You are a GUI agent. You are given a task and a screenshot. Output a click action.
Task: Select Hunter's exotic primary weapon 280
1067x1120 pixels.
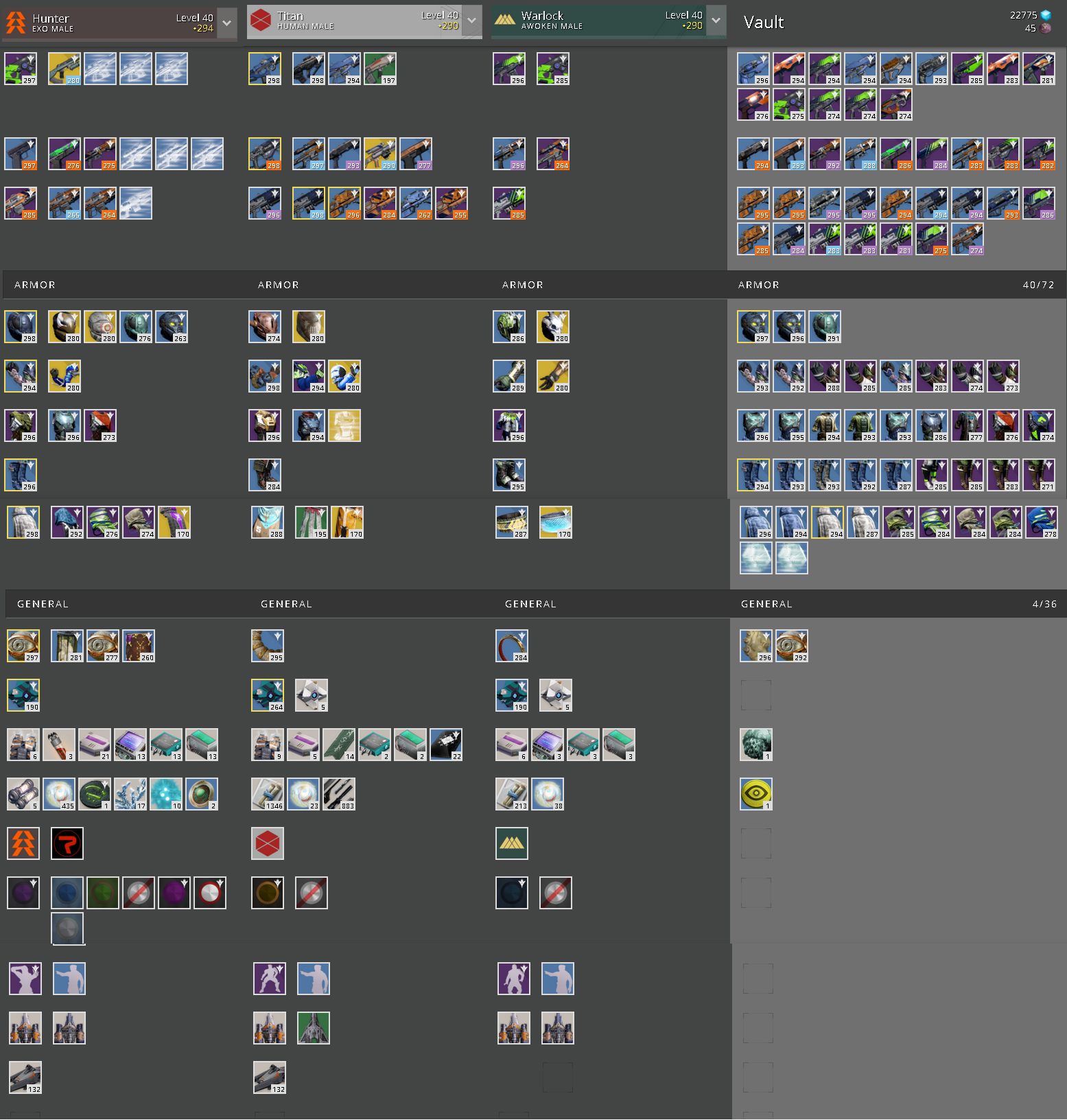click(65, 69)
